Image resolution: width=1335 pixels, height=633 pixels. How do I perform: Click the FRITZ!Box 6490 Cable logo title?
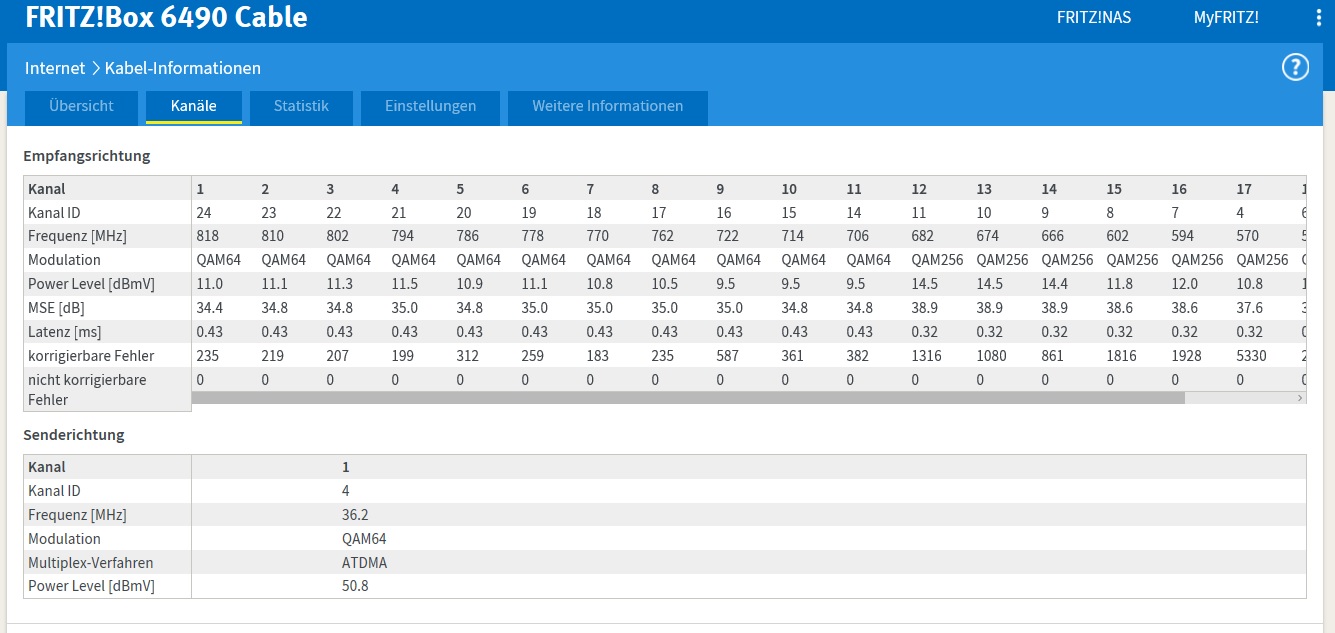[167, 17]
